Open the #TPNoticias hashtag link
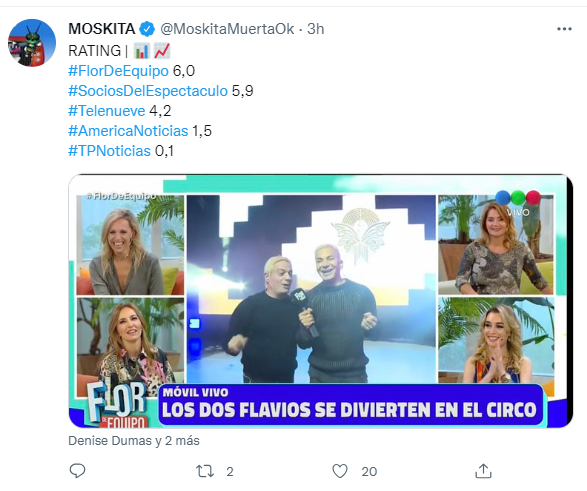Image resolution: width=587 pixels, height=491 pixels. tap(109, 151)
